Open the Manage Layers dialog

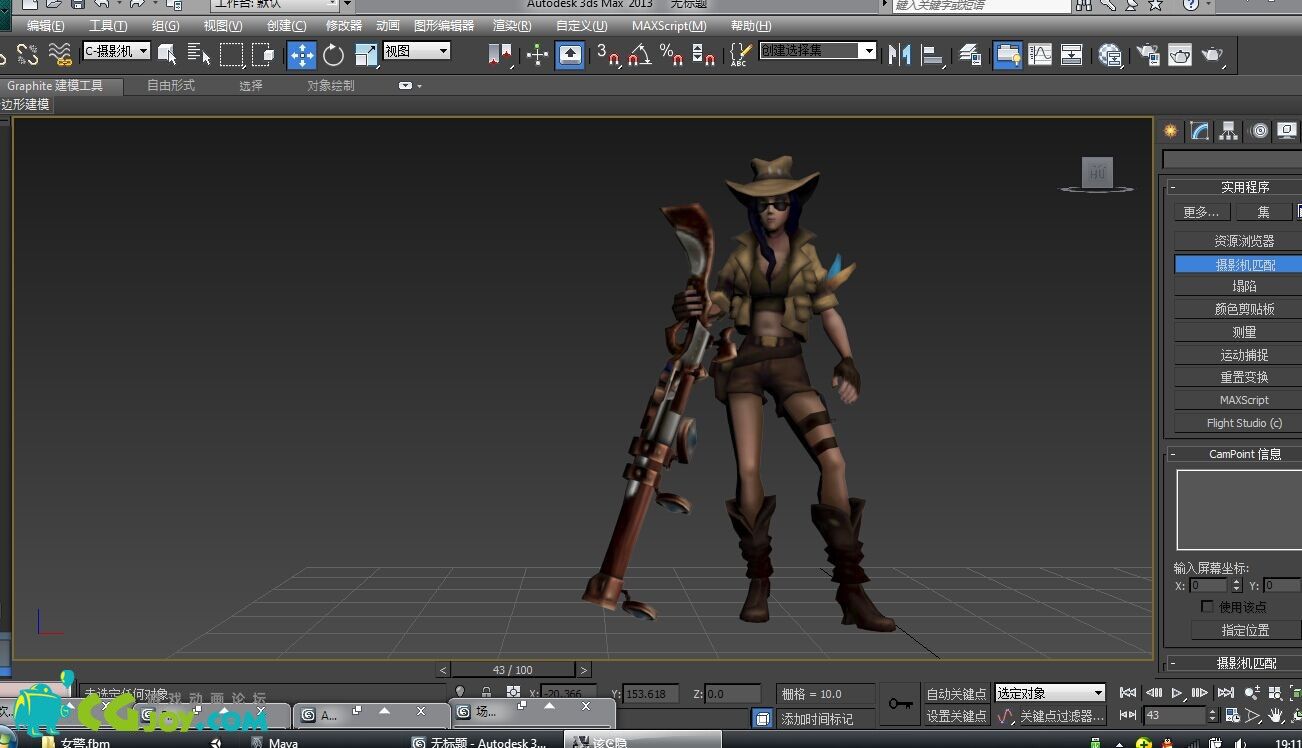970,54
